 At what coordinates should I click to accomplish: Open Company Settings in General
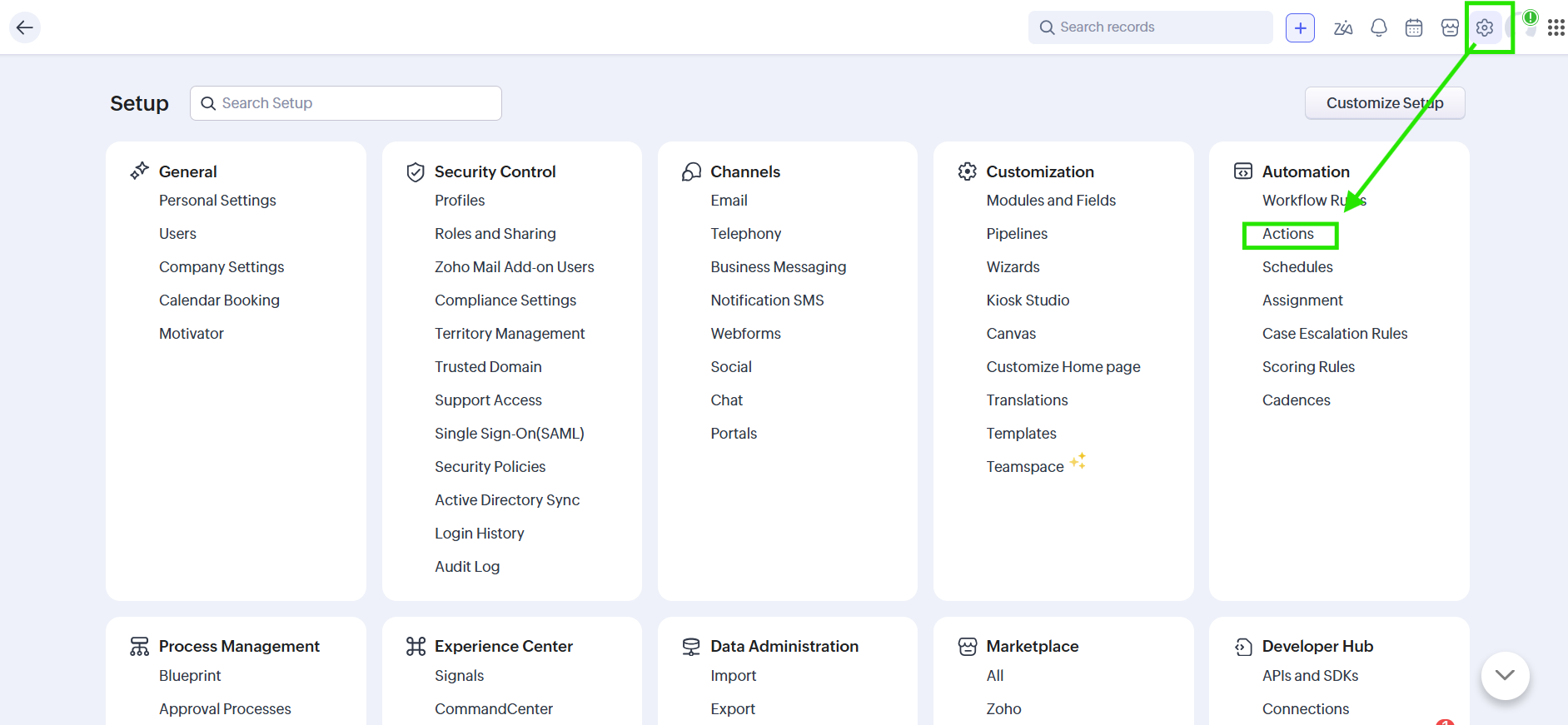coord(222,267)
